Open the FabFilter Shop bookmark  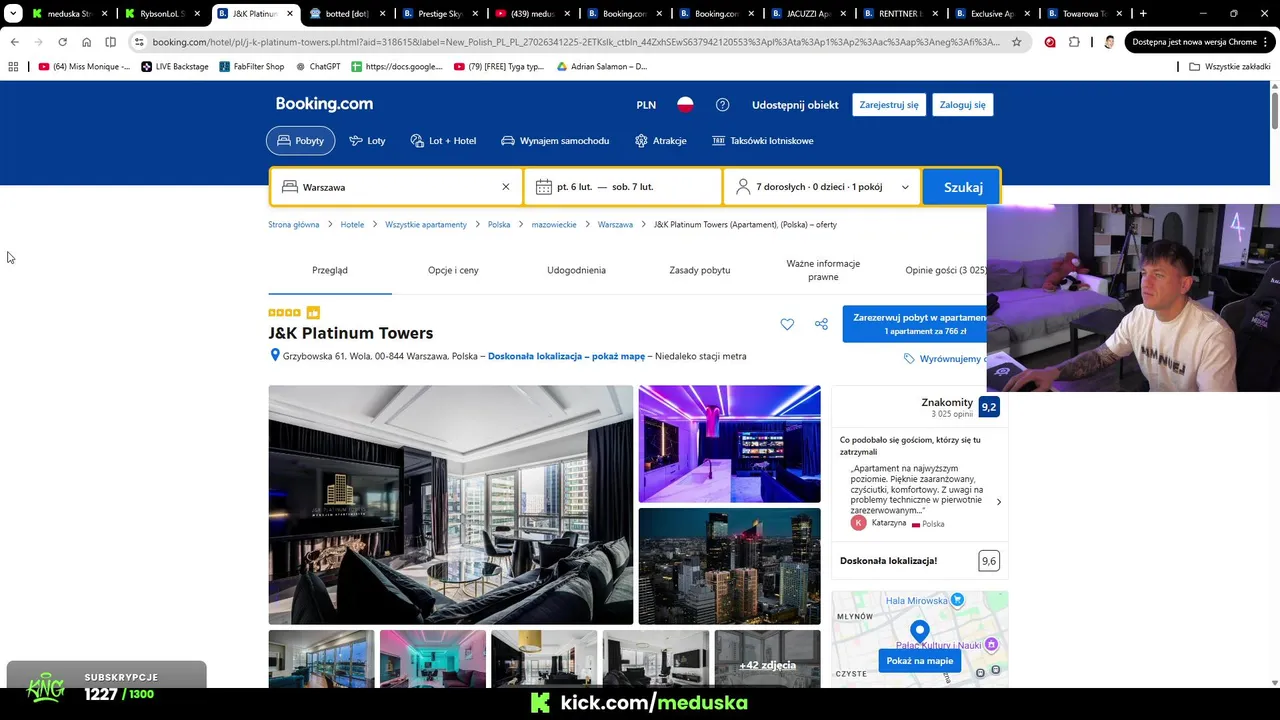point(251,66)
